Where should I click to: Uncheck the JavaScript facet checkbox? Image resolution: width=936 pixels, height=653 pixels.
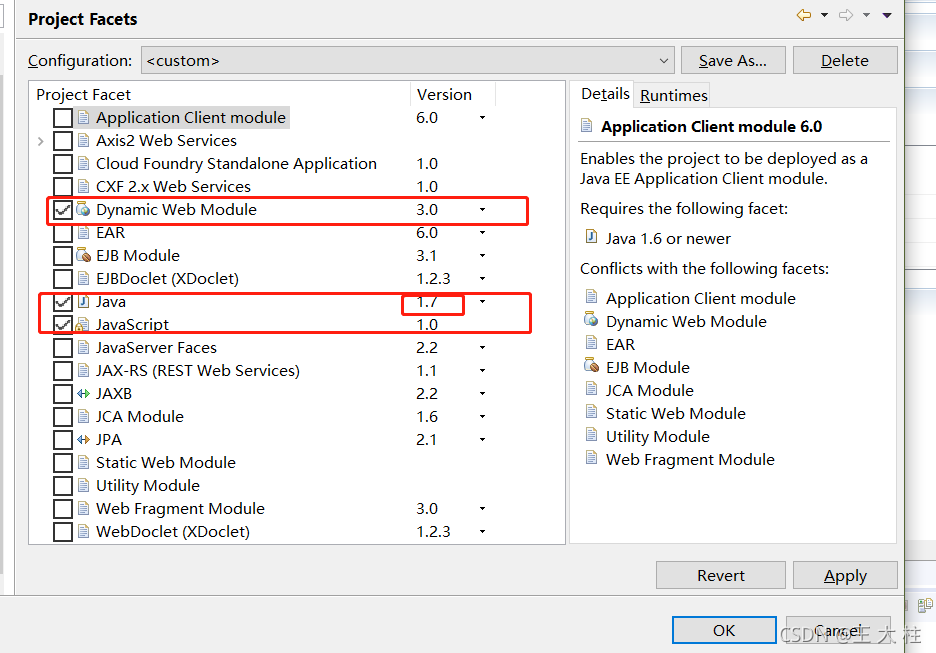(x=63, y=325)
